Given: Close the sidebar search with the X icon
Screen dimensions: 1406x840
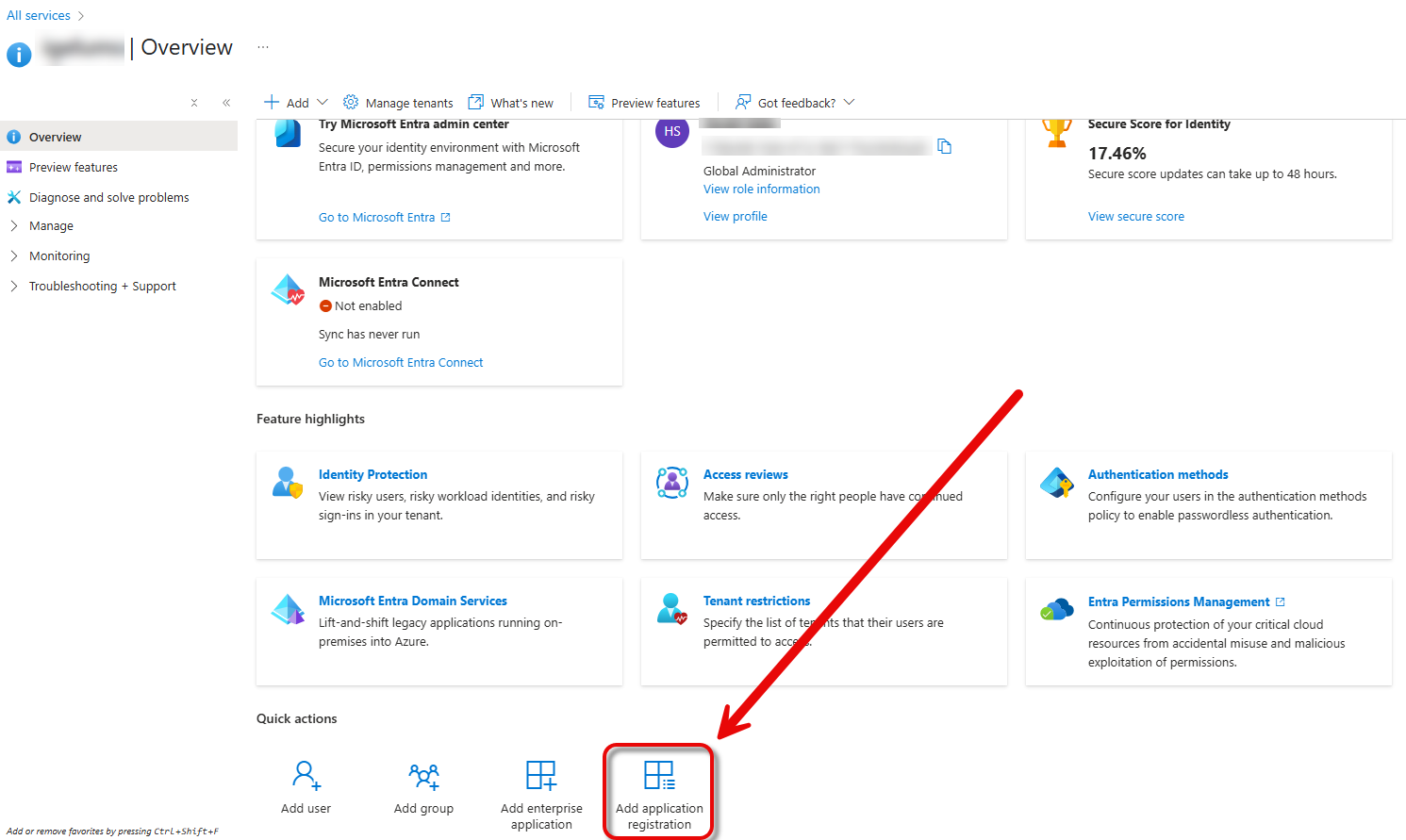Looking at the screenshot, I should 194,103.
